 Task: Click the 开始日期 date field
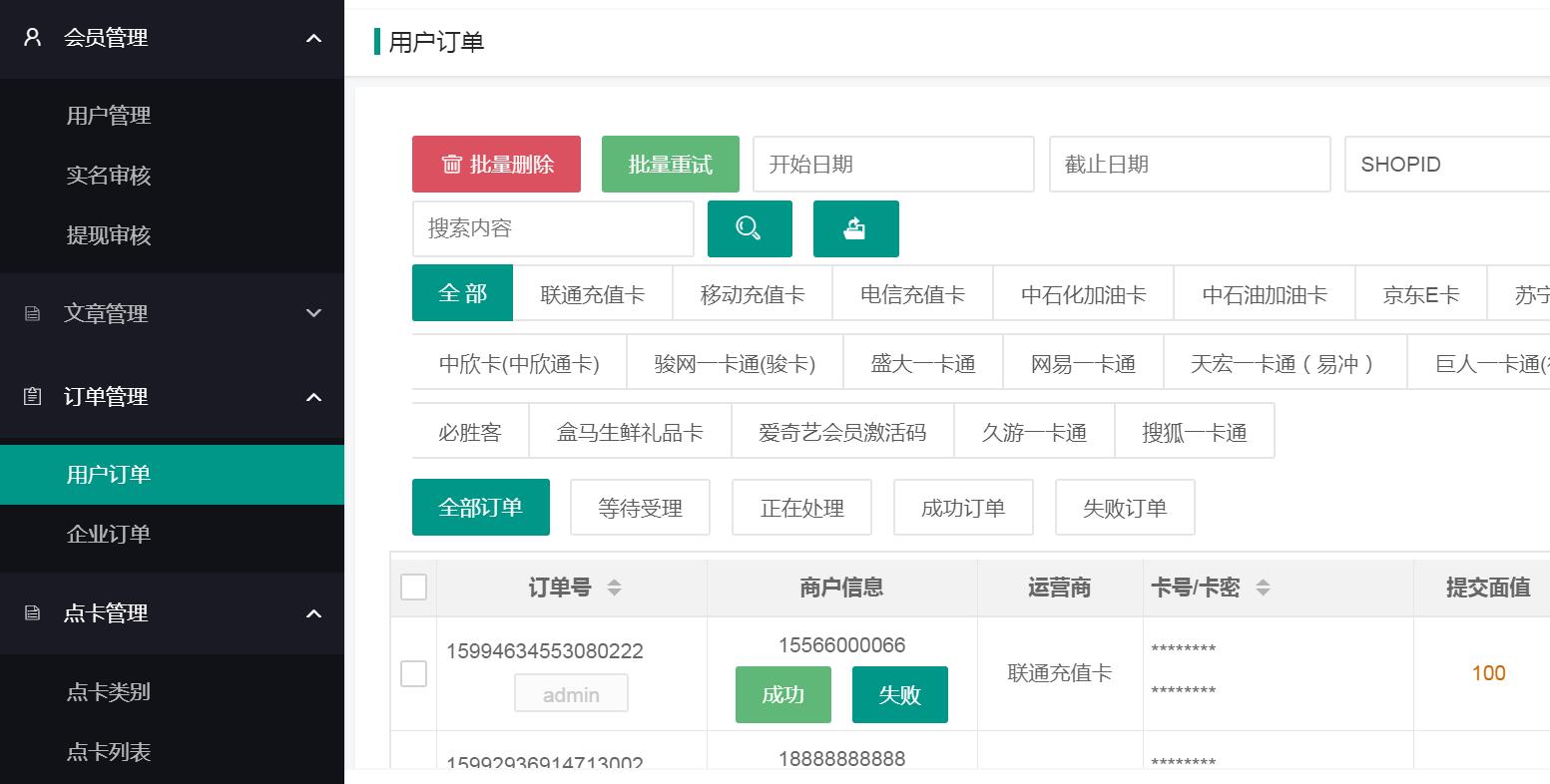(x=892, y=165)
